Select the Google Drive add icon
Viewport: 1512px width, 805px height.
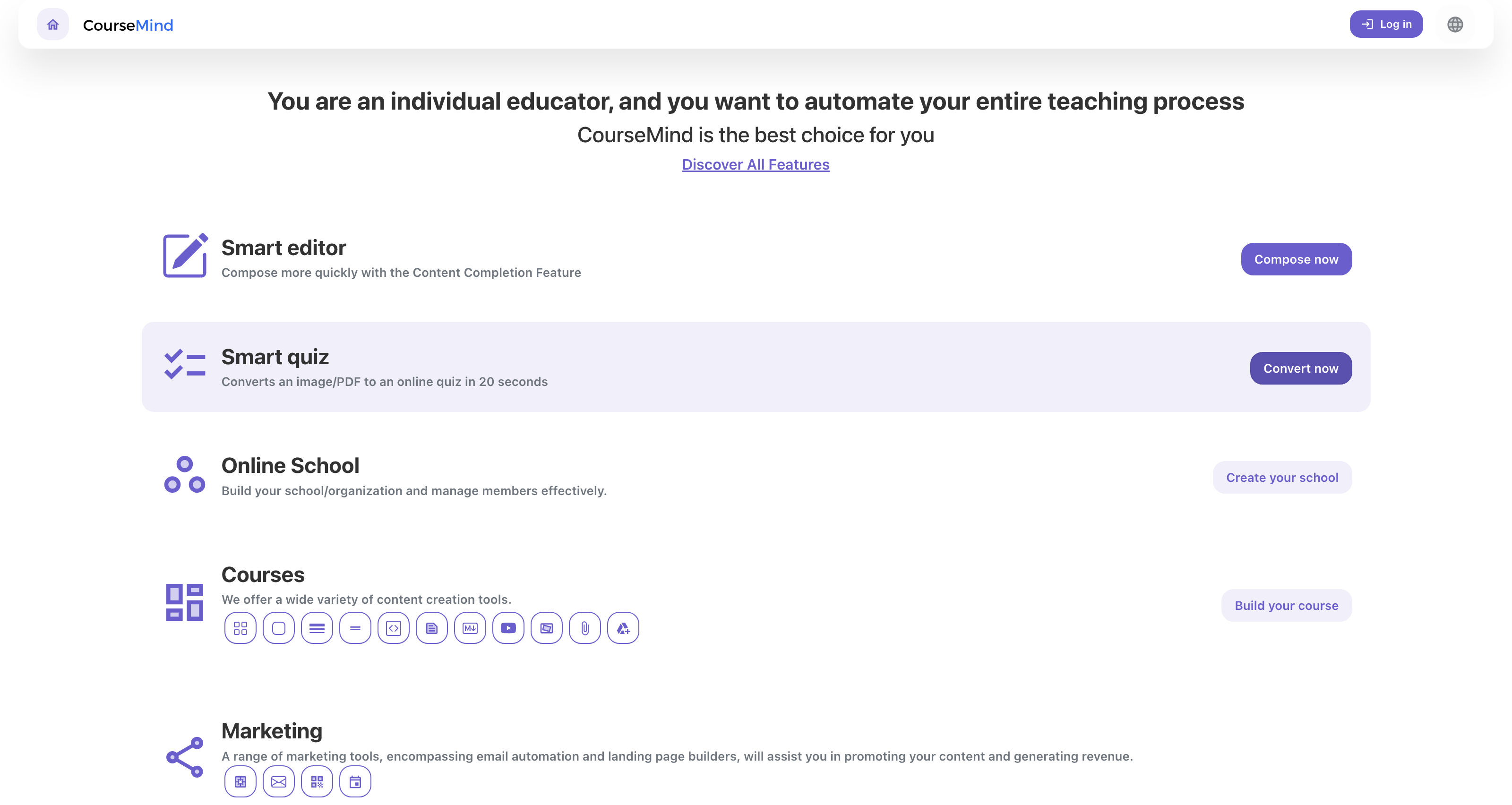[x=623, y=628]
